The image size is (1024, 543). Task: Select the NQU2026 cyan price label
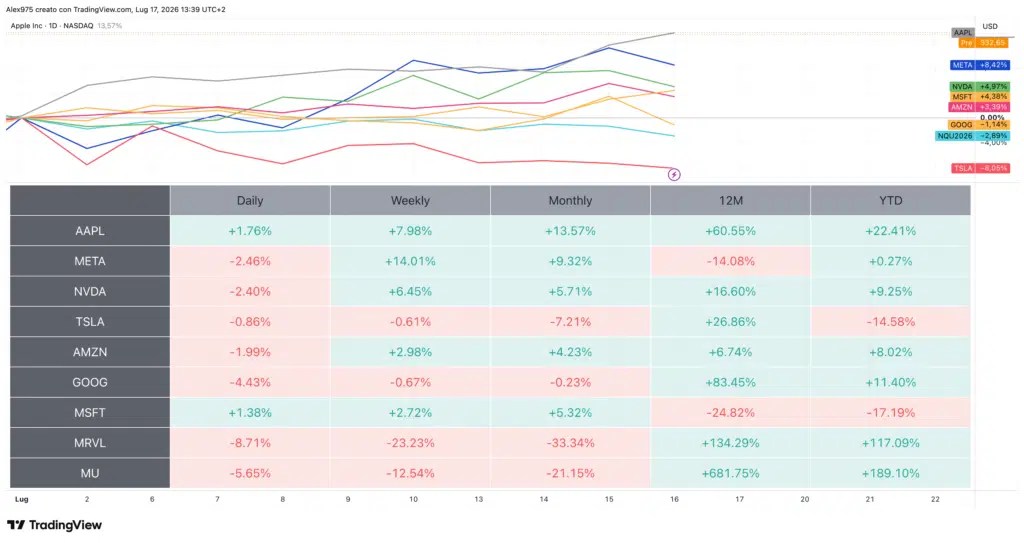click(x=972, y=136)
